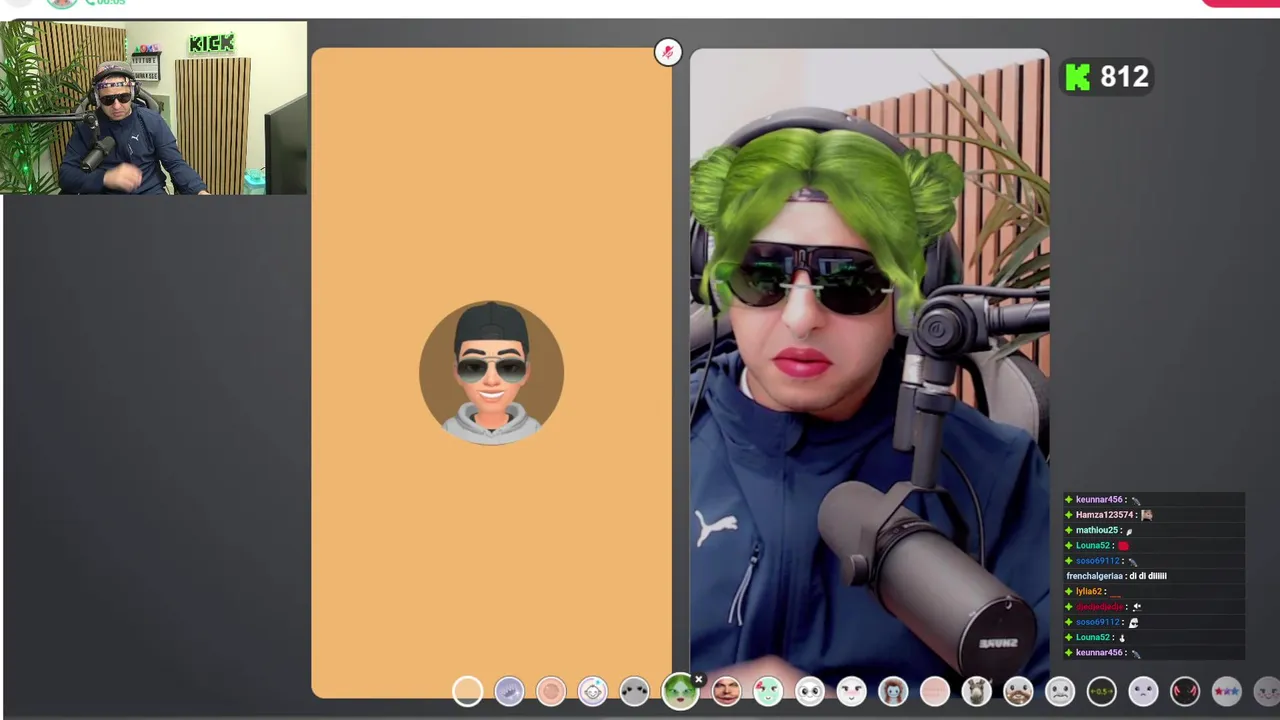Remove the active green hair filter
The width and height of the screenshot is (1280, 720).
[x=699, y=680]
